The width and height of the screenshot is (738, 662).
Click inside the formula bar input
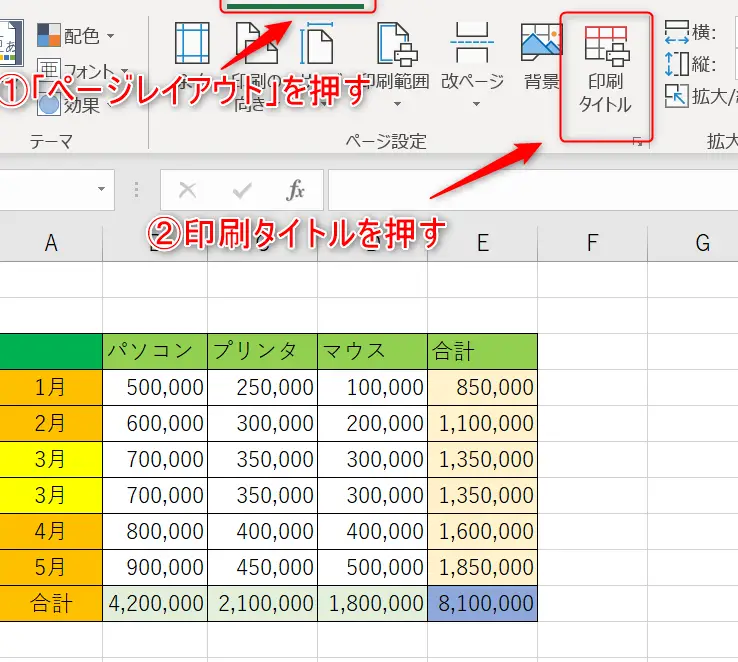(x=533, y=190)
